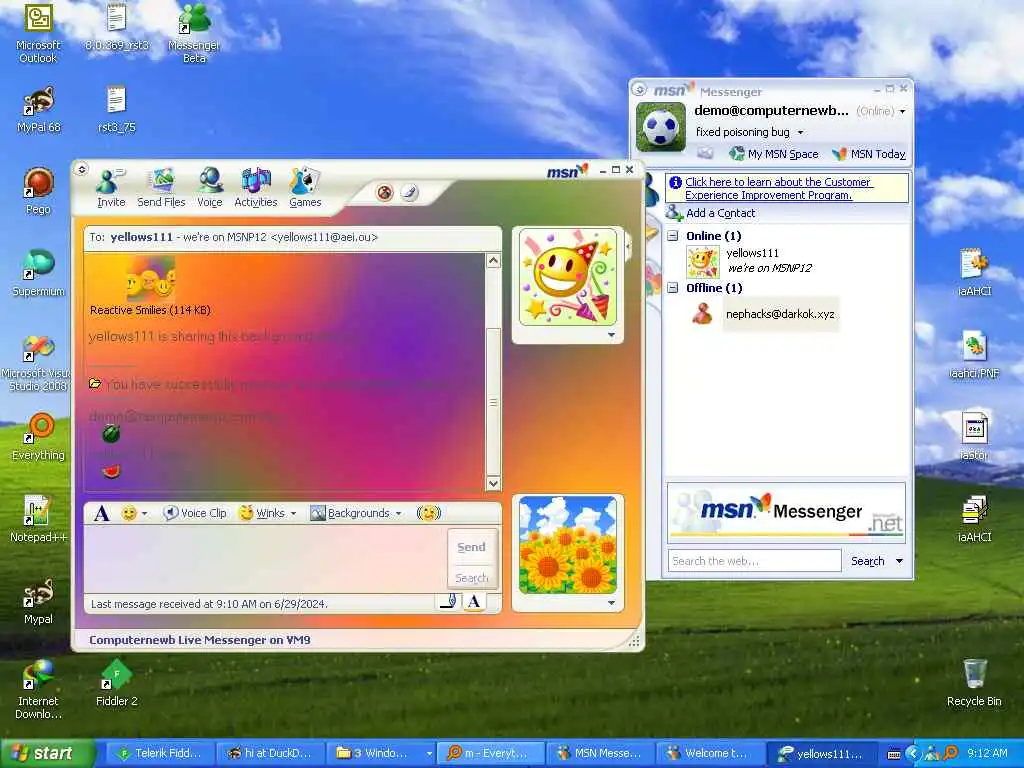Open Pego desktop shortcut
1024x768 pixels.
[x=38, y=191]
